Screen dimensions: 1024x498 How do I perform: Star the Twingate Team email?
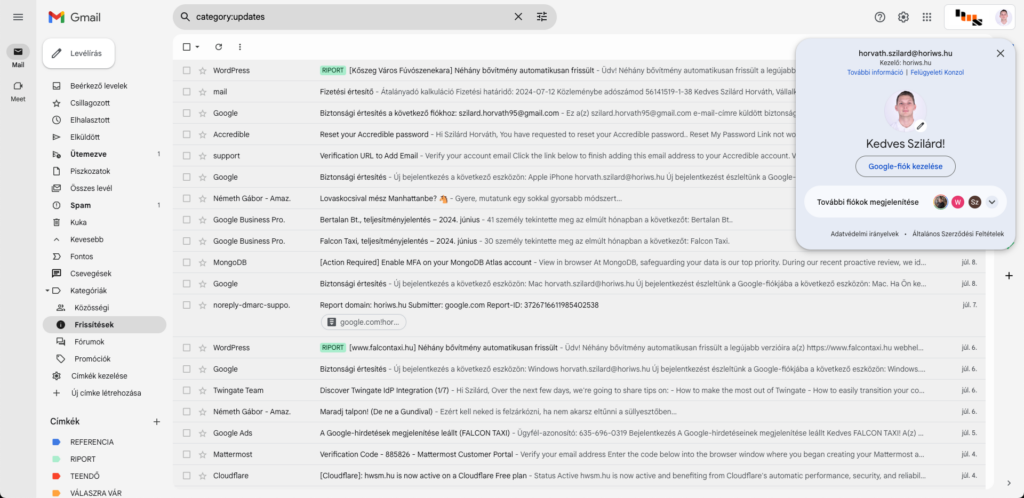[x=202, y=390]
